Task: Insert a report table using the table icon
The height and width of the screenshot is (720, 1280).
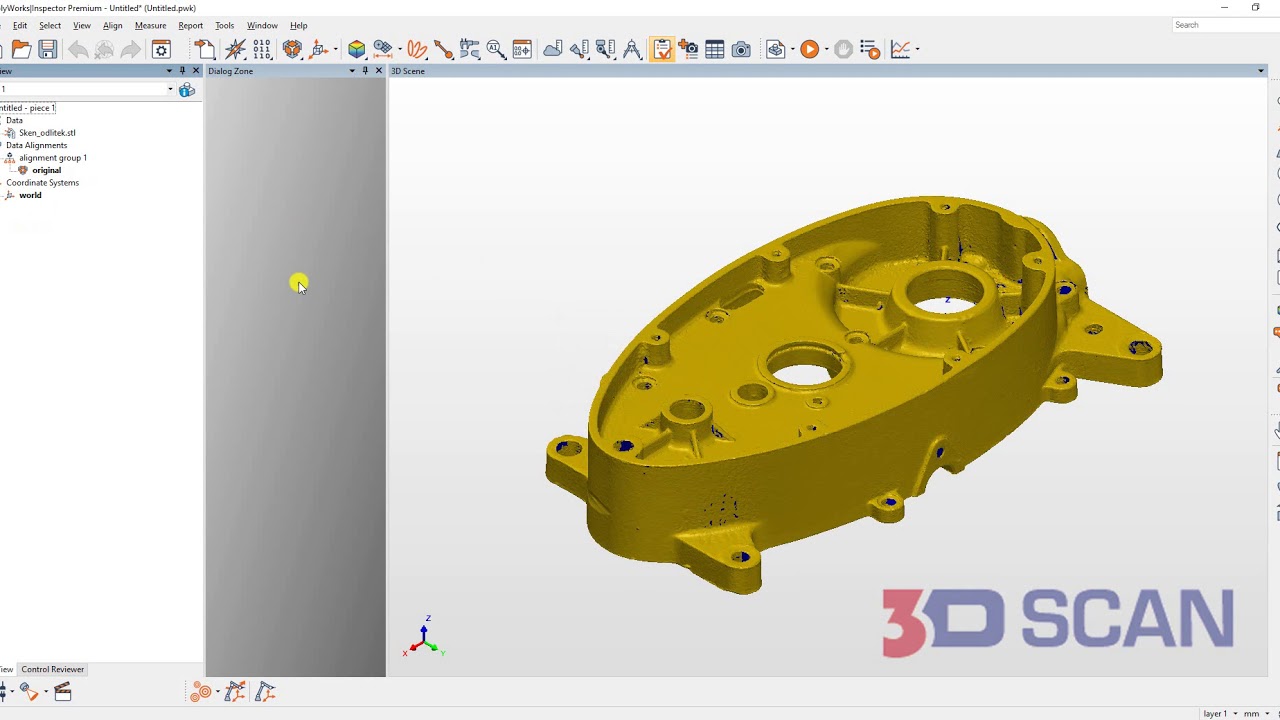Action: pyautogui.click(x=715, y=48)
